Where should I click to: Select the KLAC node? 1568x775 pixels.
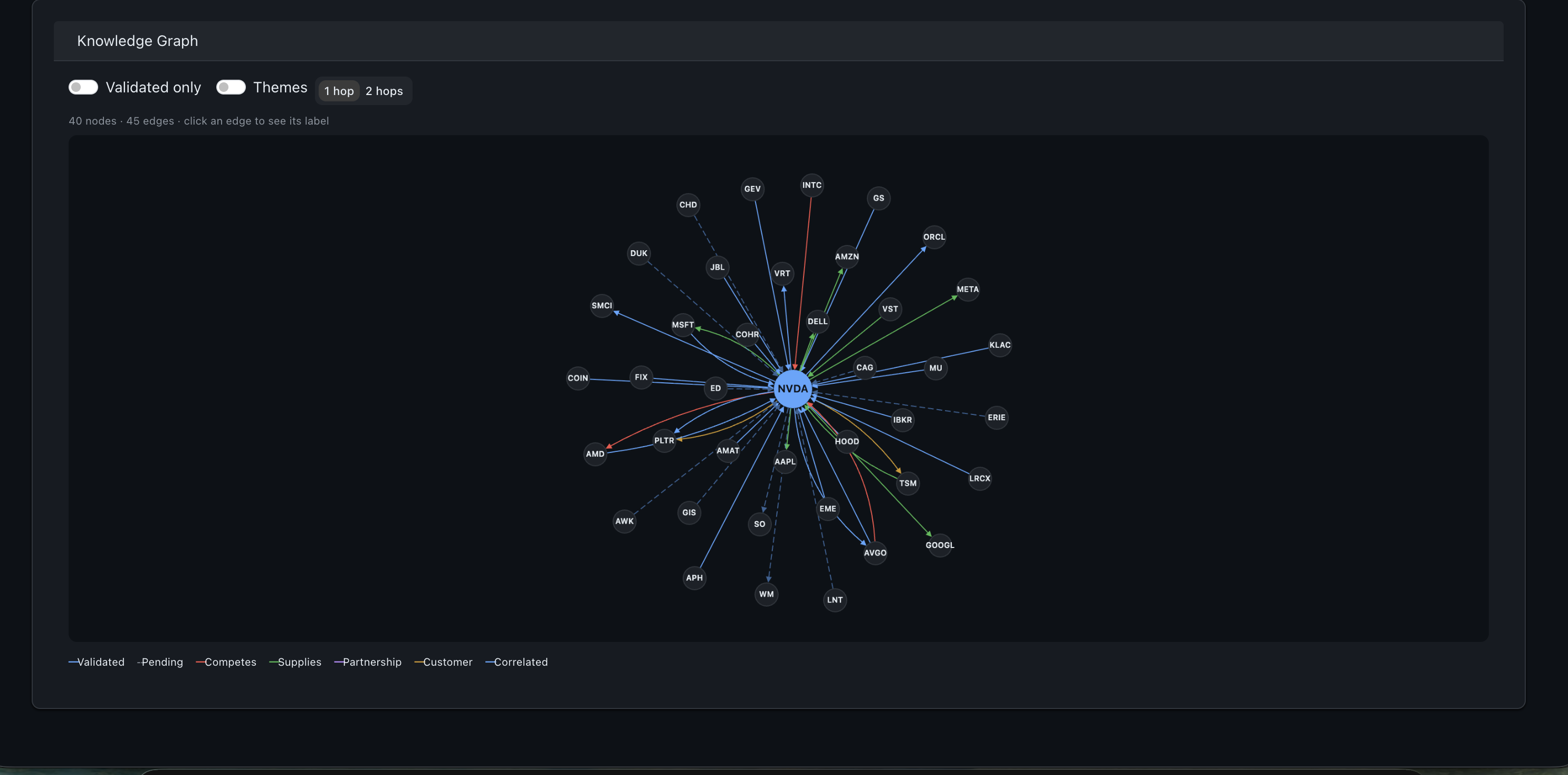pos(999,345)
